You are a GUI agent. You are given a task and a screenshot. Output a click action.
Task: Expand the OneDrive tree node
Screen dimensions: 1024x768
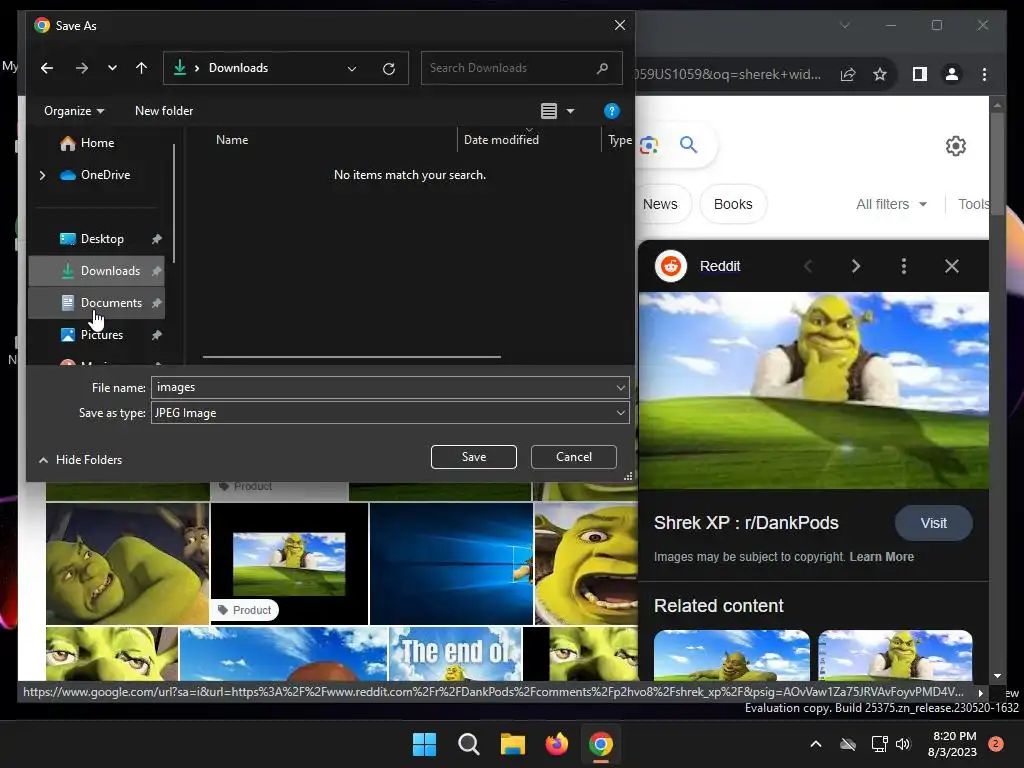point(42,175)
